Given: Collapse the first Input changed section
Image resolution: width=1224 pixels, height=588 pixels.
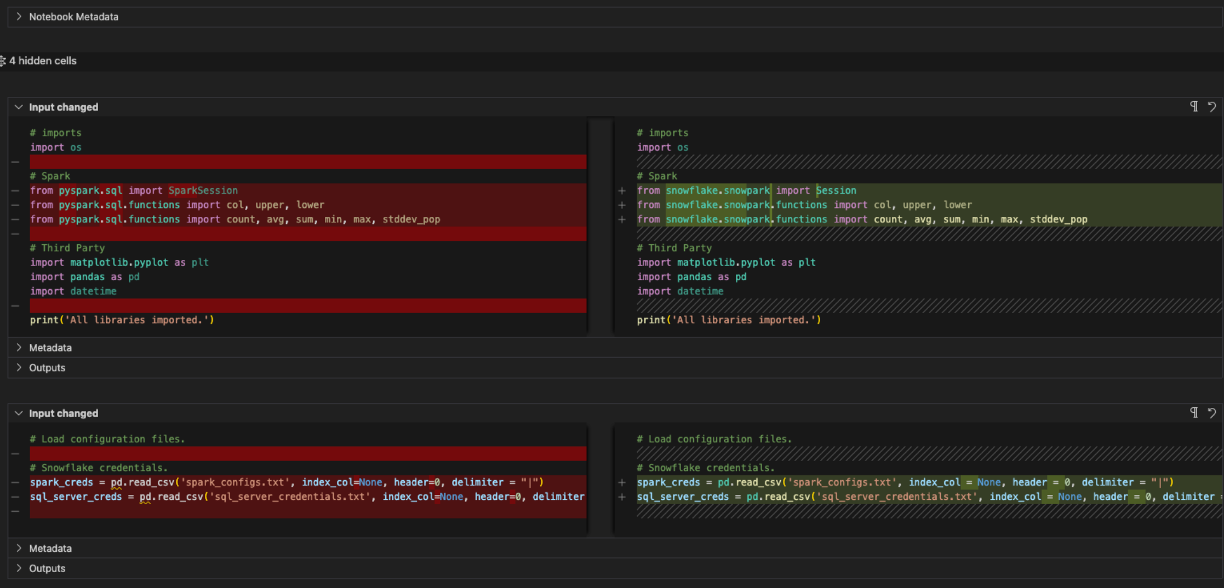Looking at the screenshot, I should [19, 107].
